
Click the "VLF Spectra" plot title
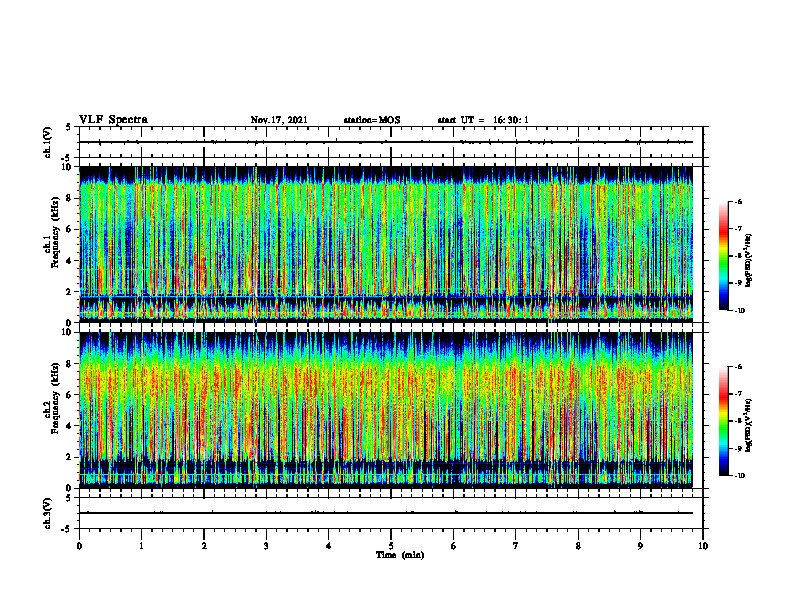[x=113, y=120]
